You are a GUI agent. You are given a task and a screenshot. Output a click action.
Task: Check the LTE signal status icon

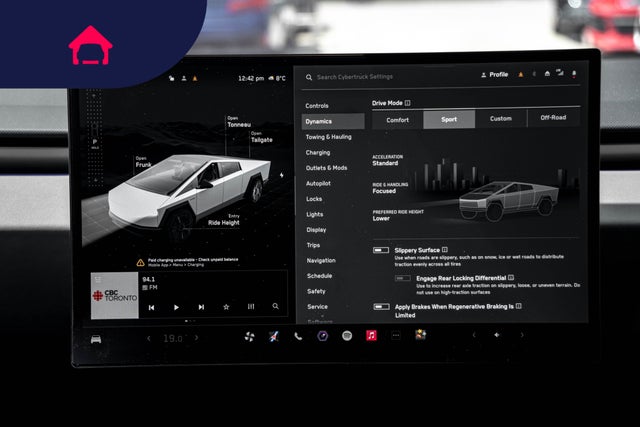click(560, 73)
